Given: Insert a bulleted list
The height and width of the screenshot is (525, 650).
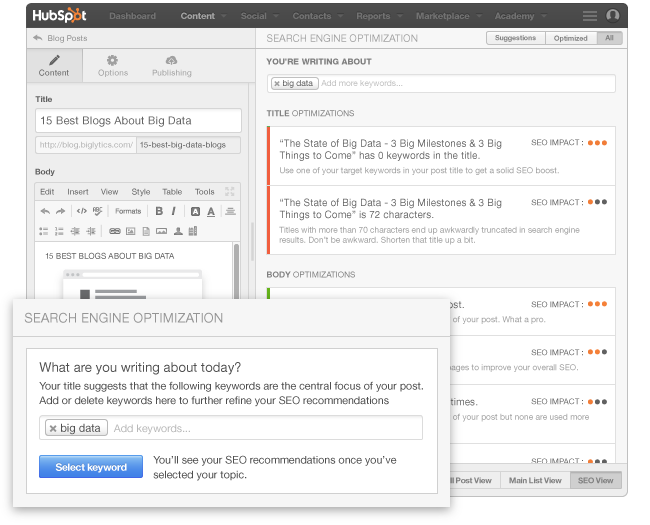Looking at the screenshot, I should point(44,231).
